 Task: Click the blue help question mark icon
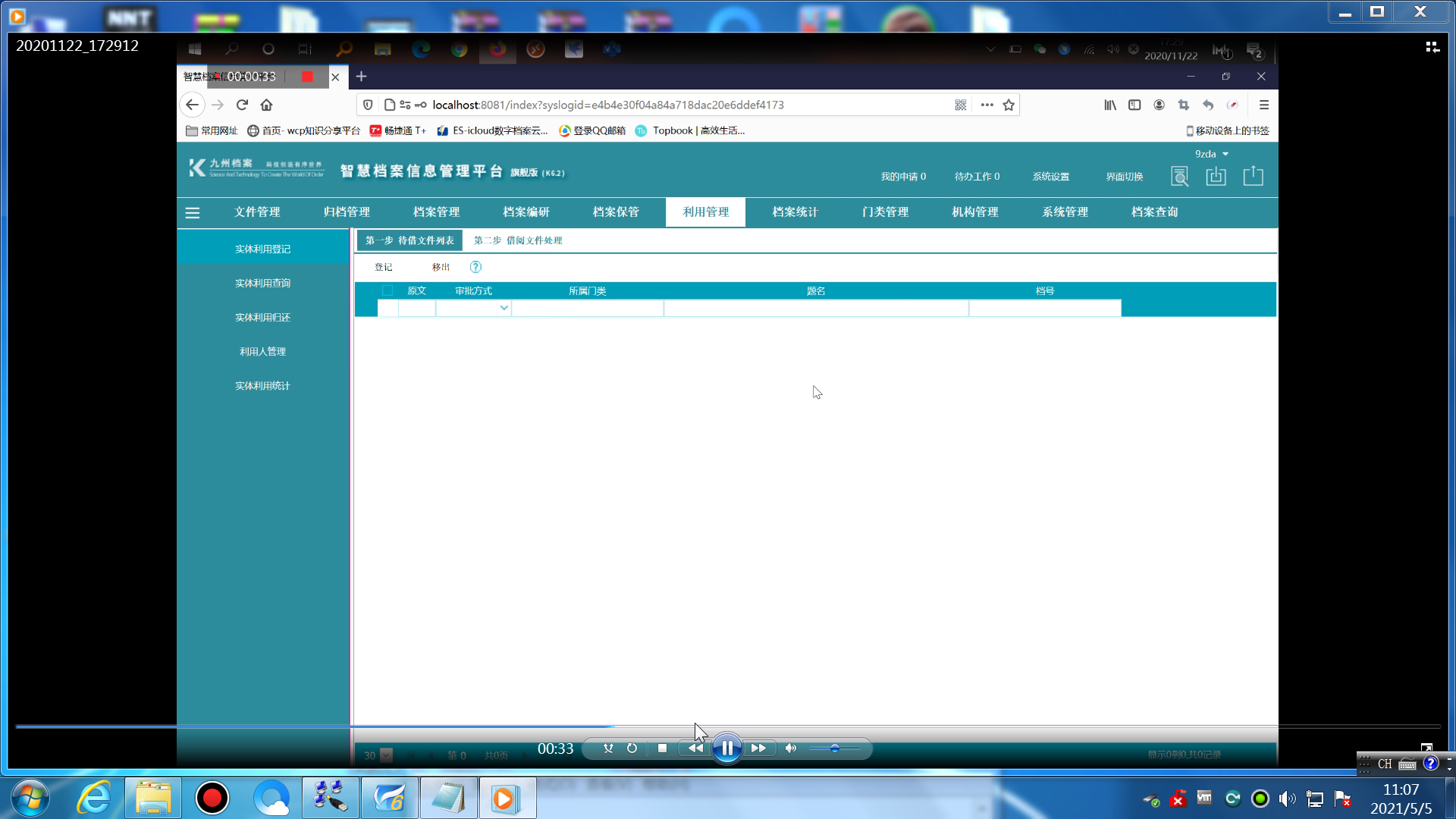click(475, 267)
